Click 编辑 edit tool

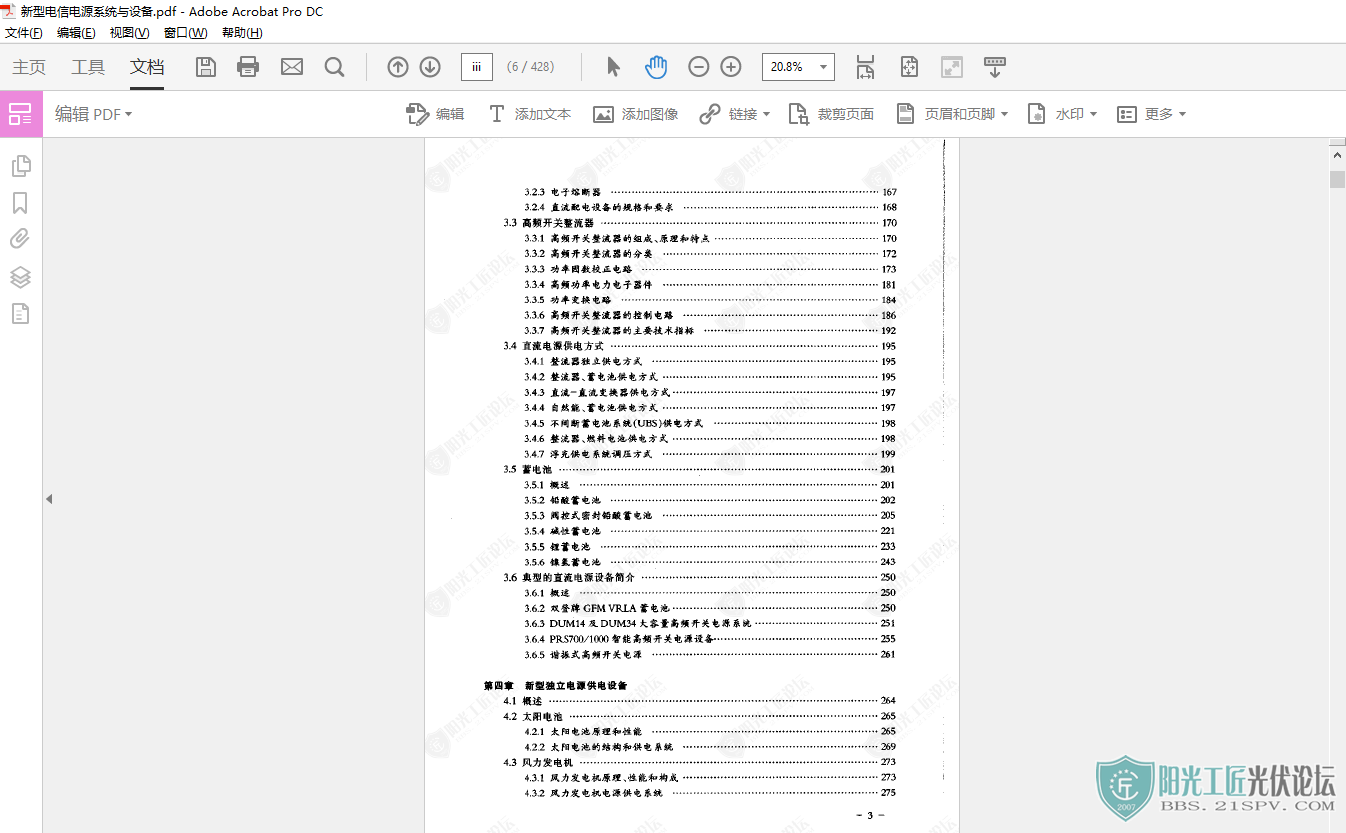point(435,114)
